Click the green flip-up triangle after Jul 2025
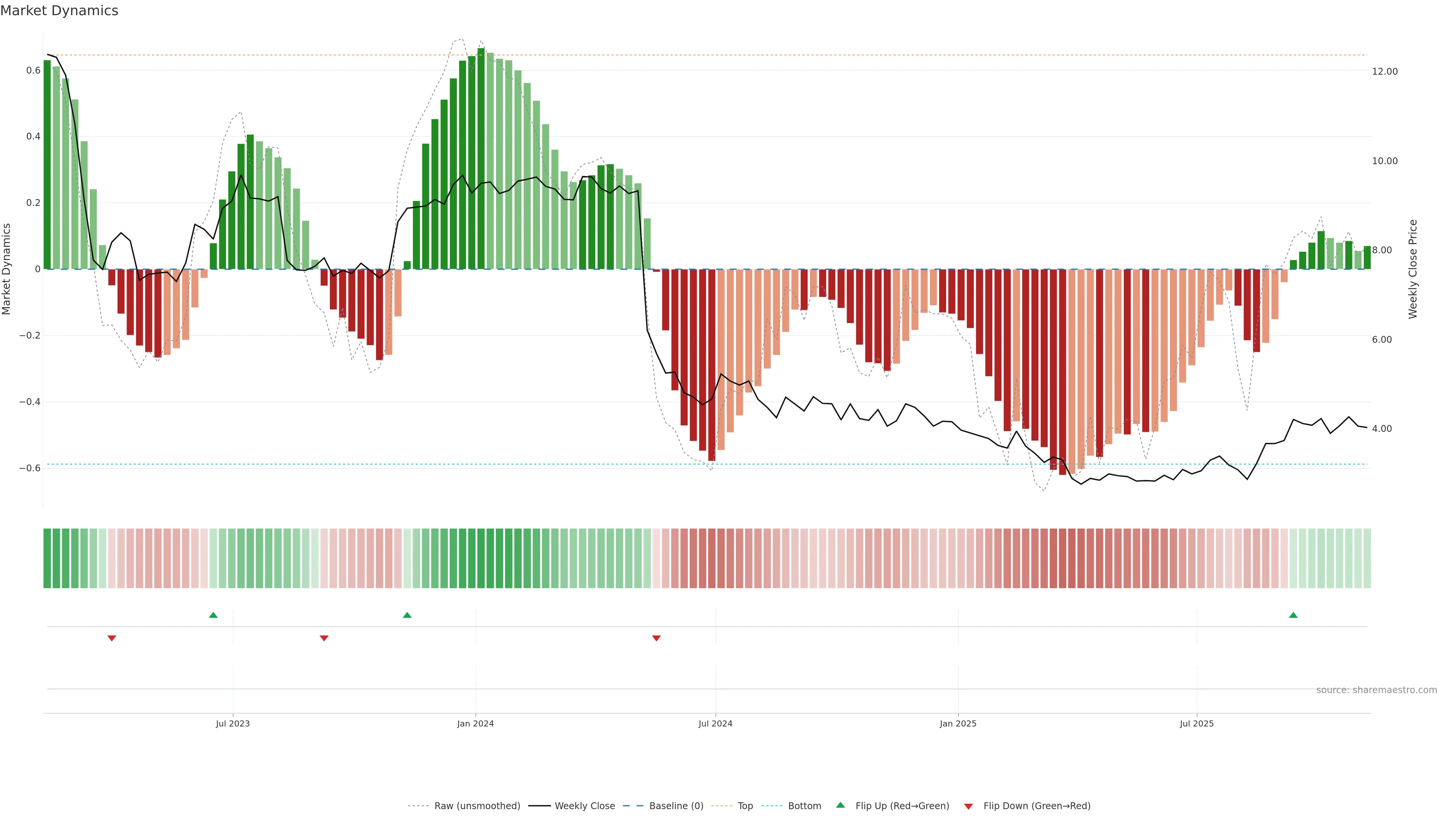 coord(1293,615)
